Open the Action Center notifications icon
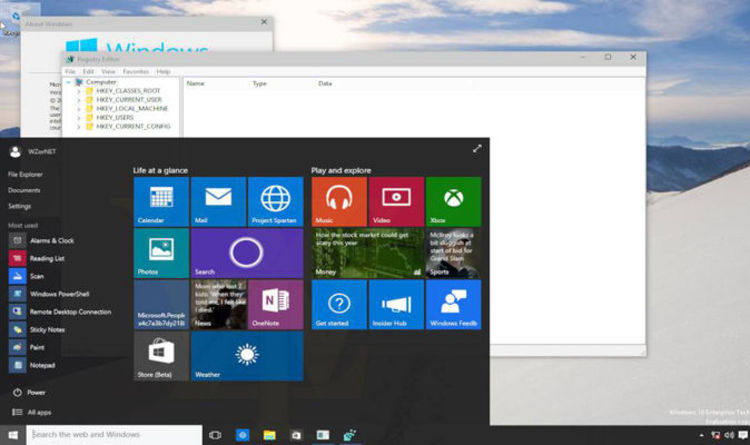Image resolution: width=750 pixels, height=445 pixels. click(x=743, y=435)
